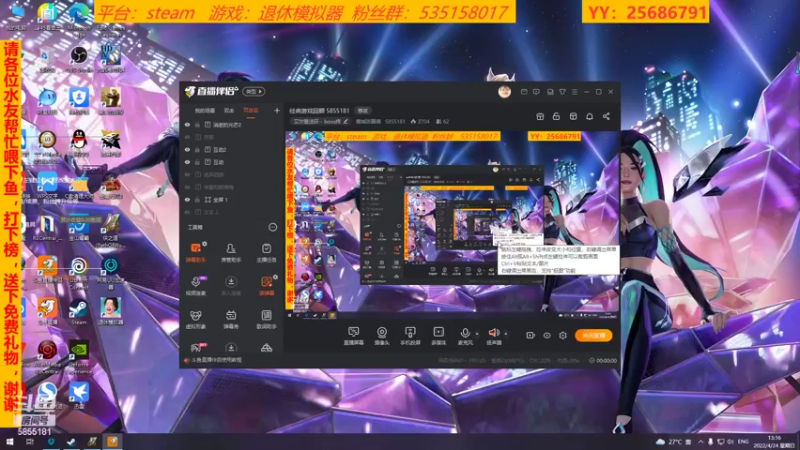Open the 弹幕秀 tool

point(231,319)
